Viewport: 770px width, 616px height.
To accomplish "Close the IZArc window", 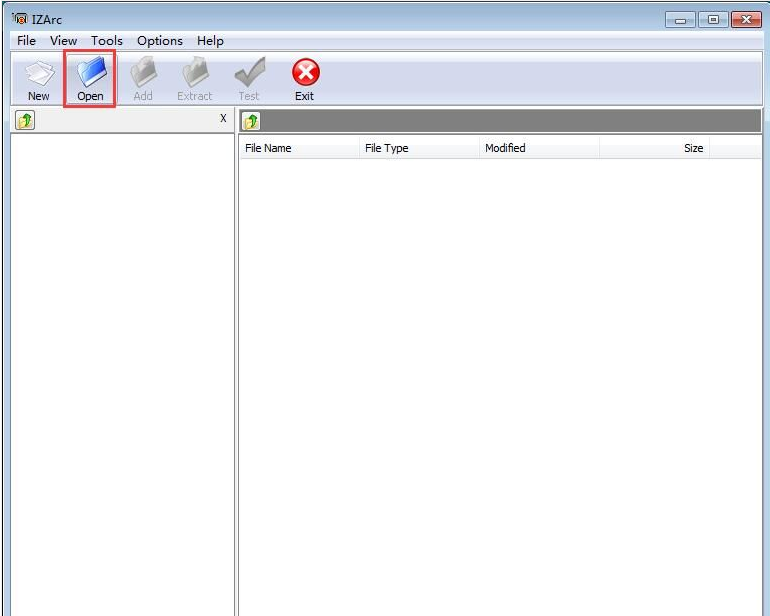I will coord(746,20).
